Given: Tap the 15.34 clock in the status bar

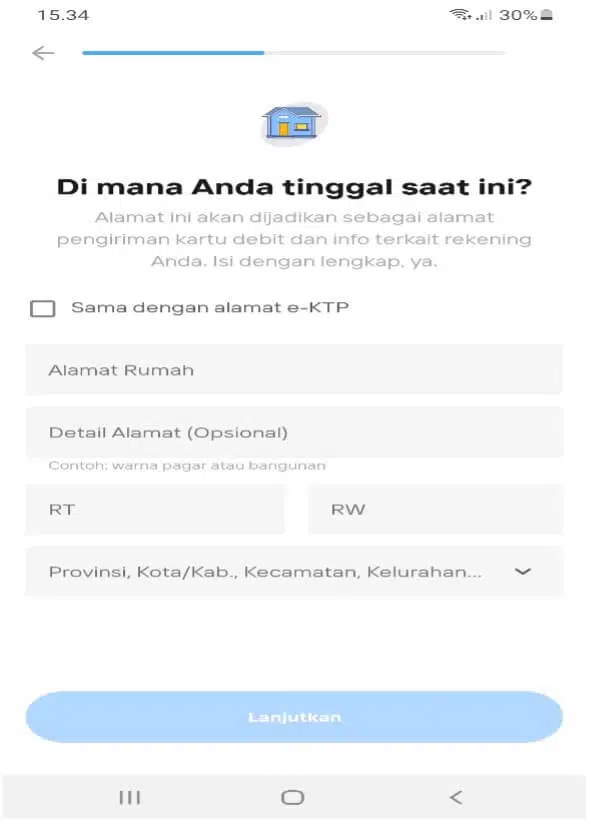Looking at the screenshot, I should pos(62,14).
